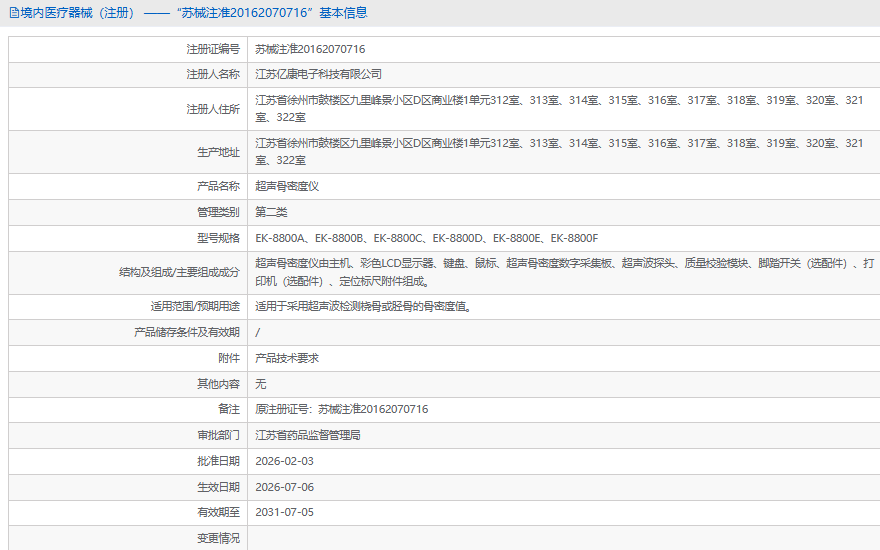Select approving authority 江苏省药品监督管理局
The height and width of the screenshot is (550, 880).
pos(308,435)
